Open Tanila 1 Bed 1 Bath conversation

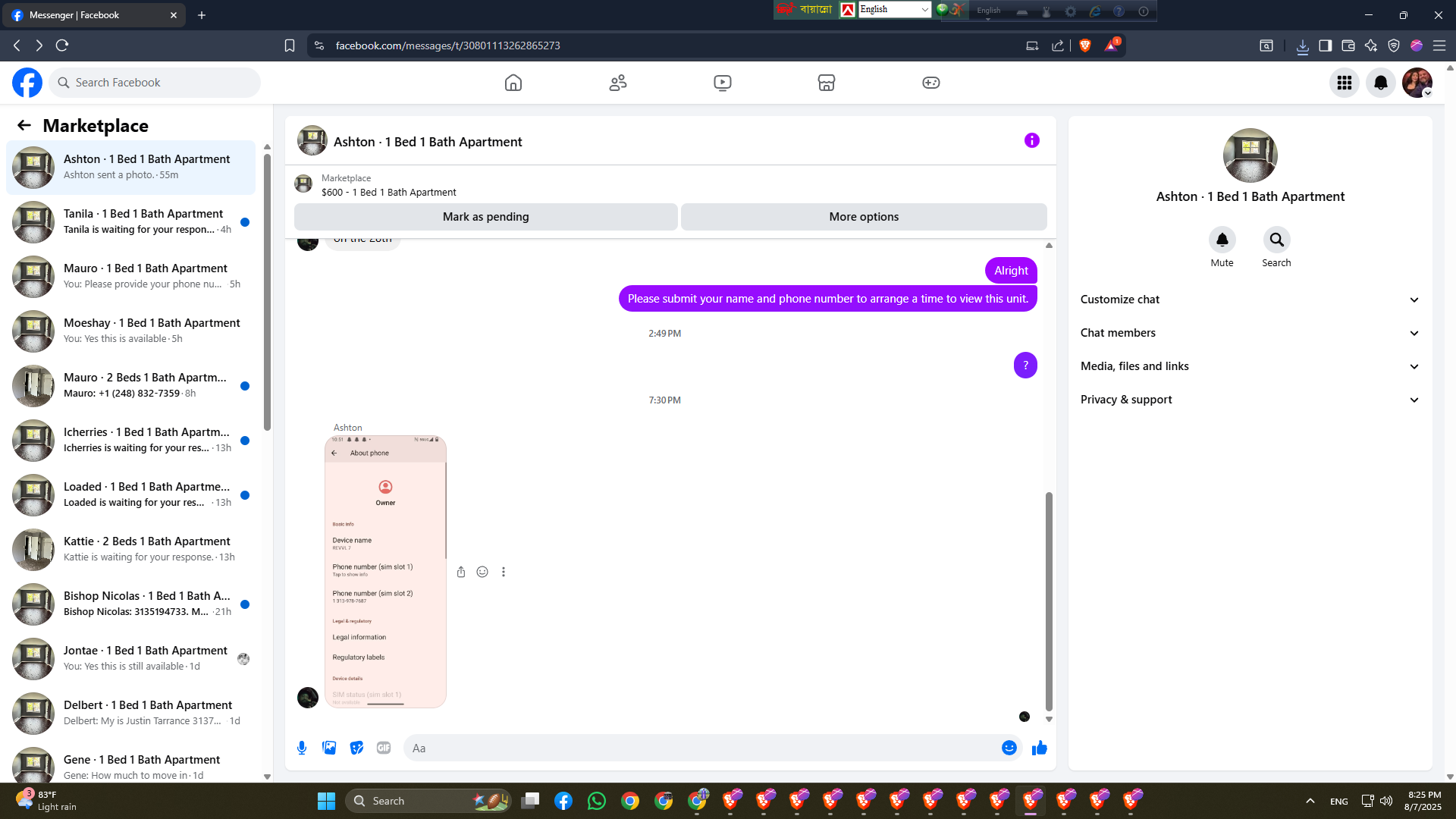131,221
